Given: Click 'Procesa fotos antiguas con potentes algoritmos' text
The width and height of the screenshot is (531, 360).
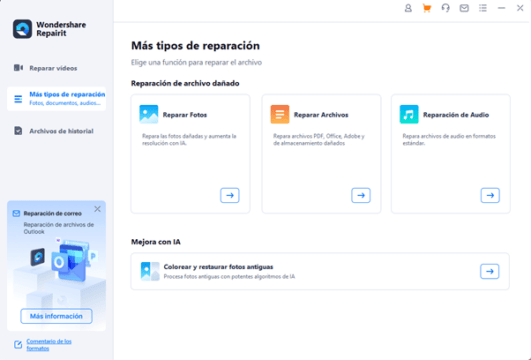Looking at the screenshot, I should coord(229,276).
